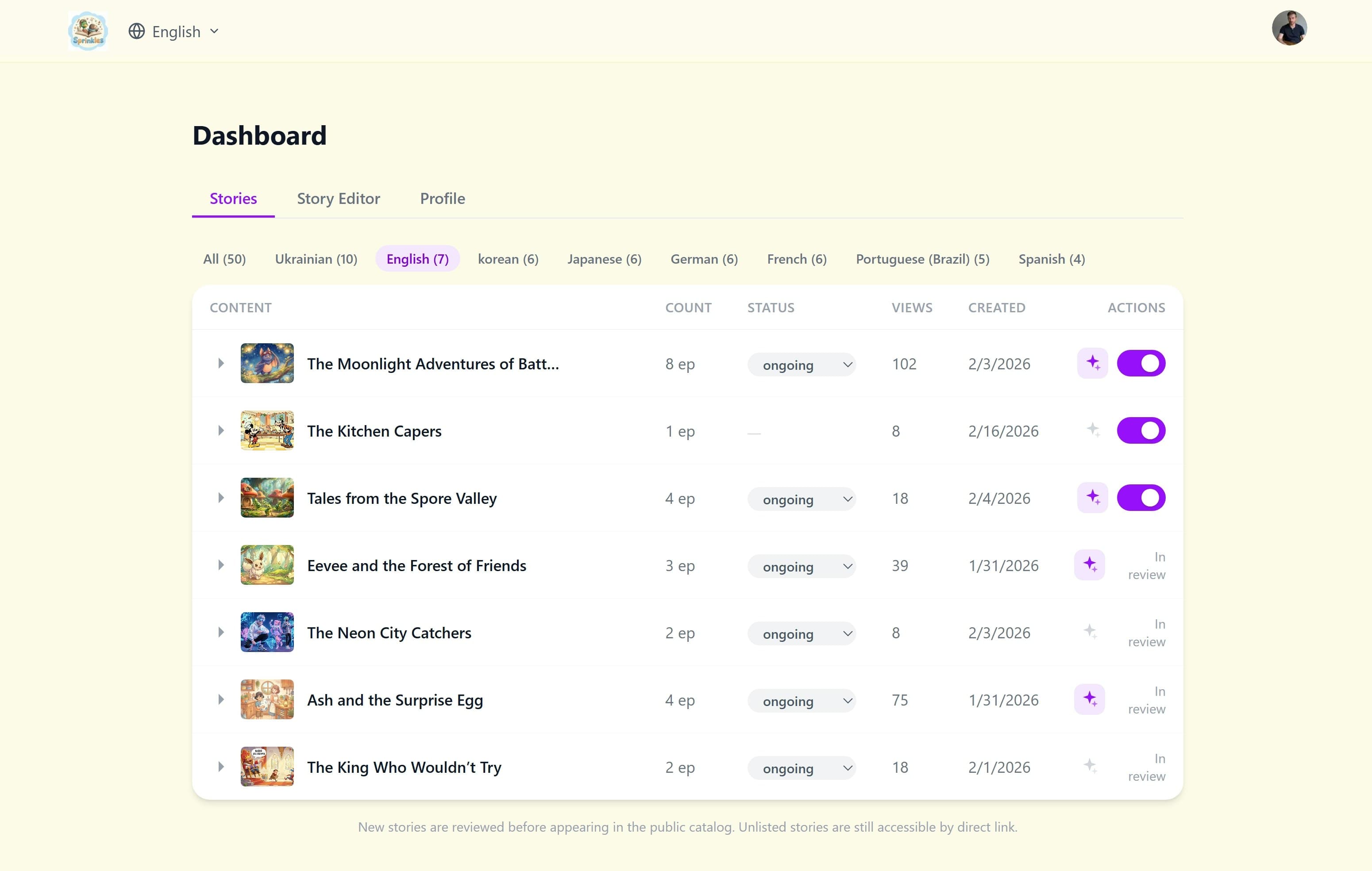Image resolution: width=1372 pixels, height=871 pixels.
Task: Turn off The Kitchen Capers toggle
Action: click(1141, 431)
